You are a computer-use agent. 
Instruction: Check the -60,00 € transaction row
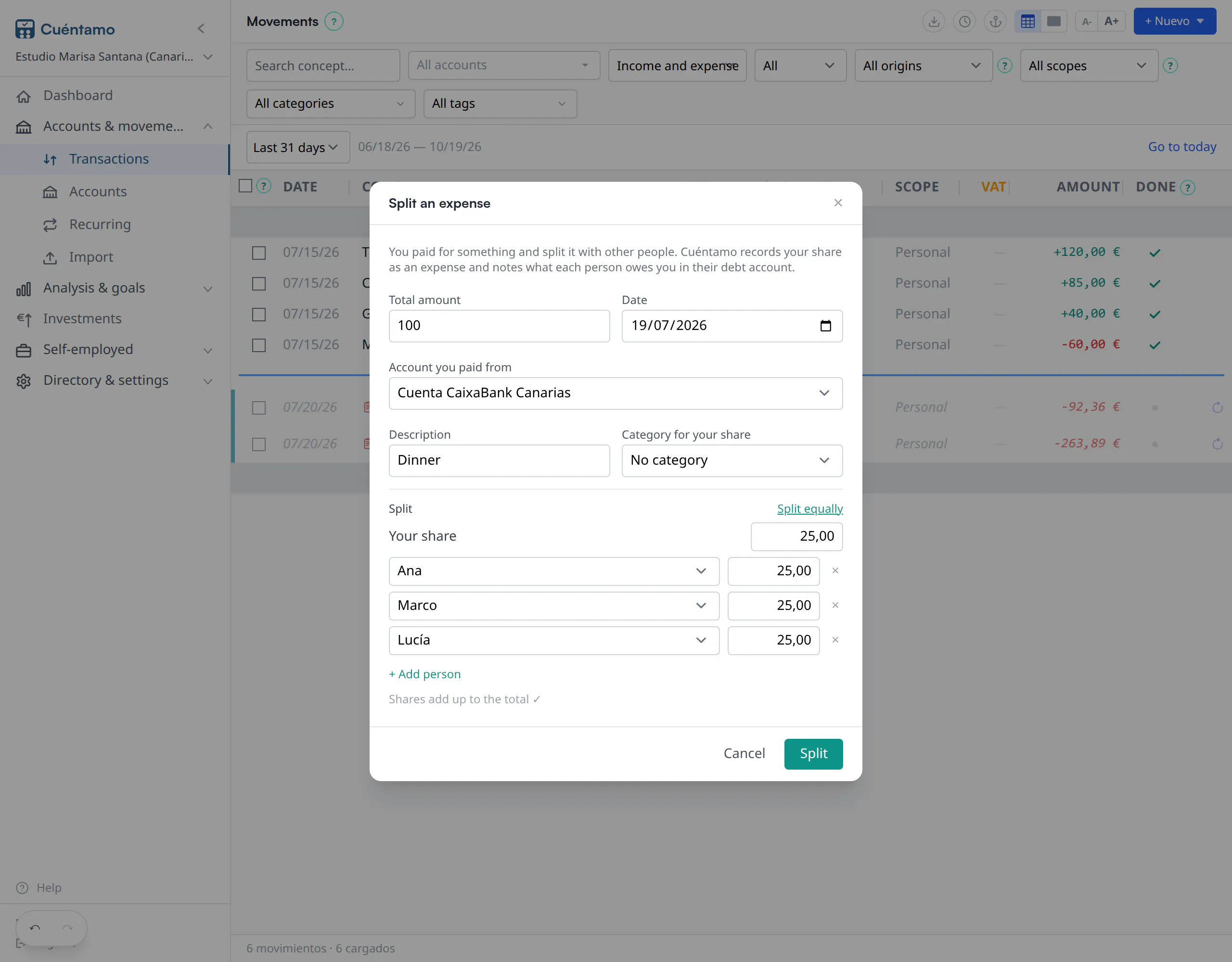(x=259, y=345)
